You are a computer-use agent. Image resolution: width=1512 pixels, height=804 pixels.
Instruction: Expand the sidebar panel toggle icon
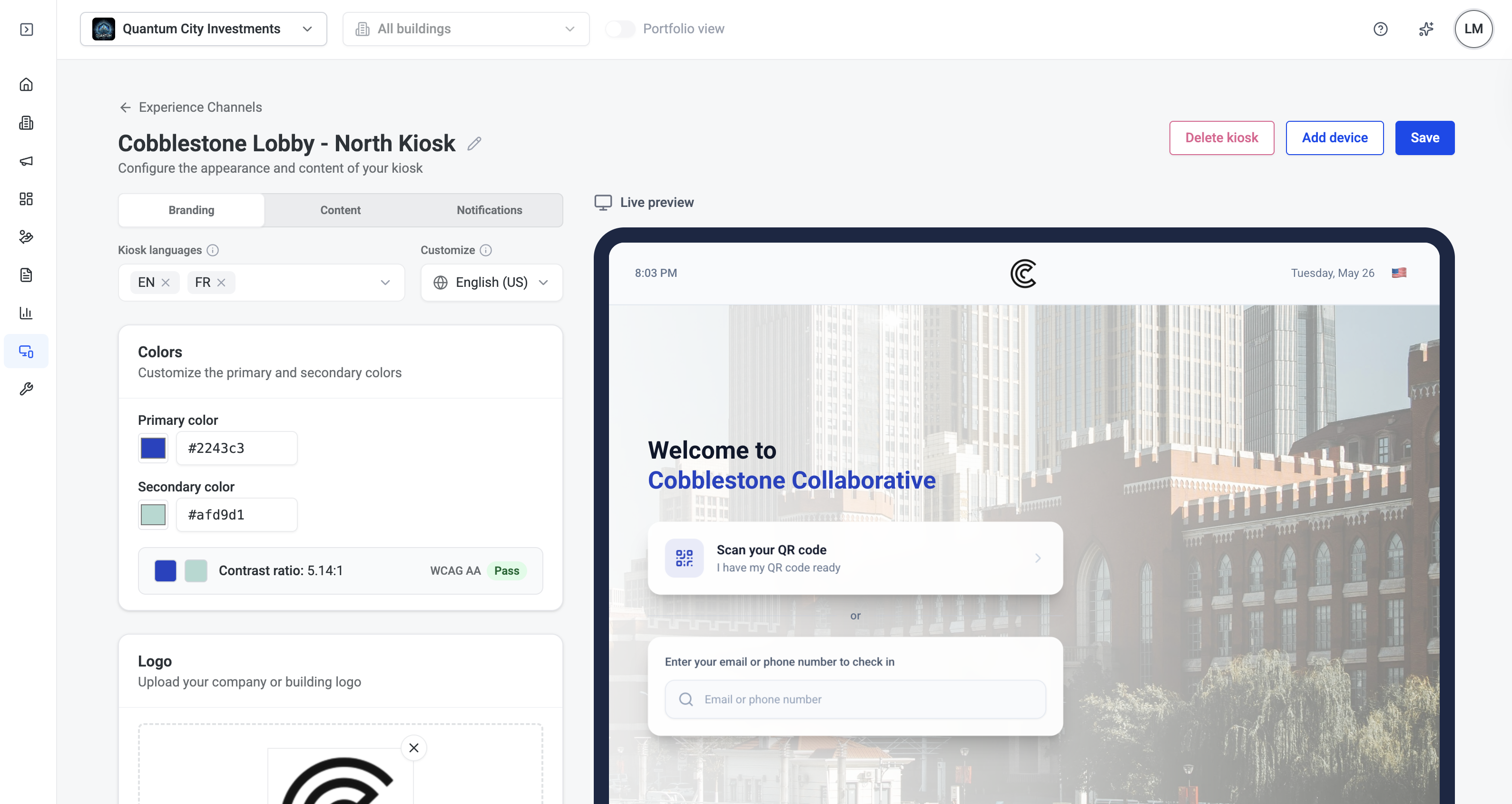(x=27, y=29)
